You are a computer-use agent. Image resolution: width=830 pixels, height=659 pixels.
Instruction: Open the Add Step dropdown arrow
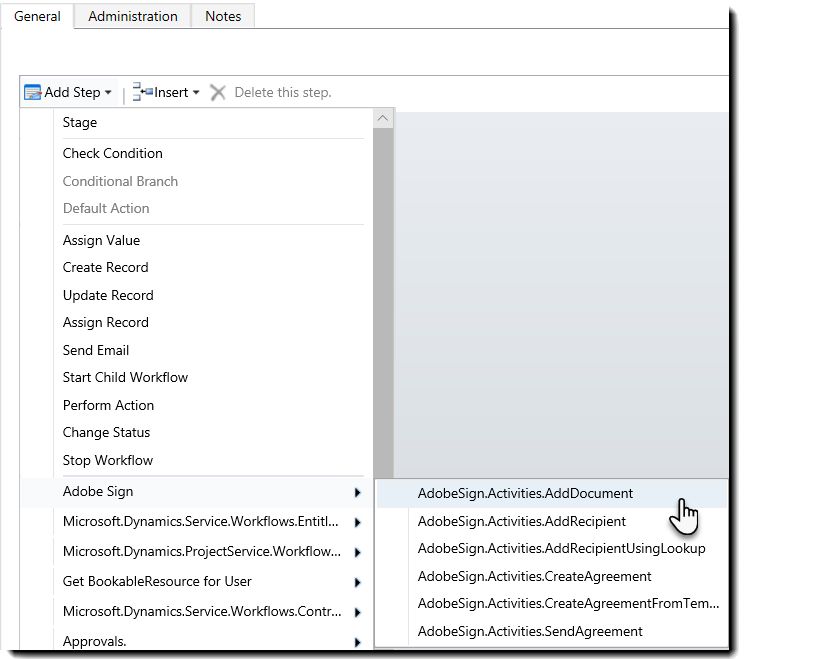(108, 92)
